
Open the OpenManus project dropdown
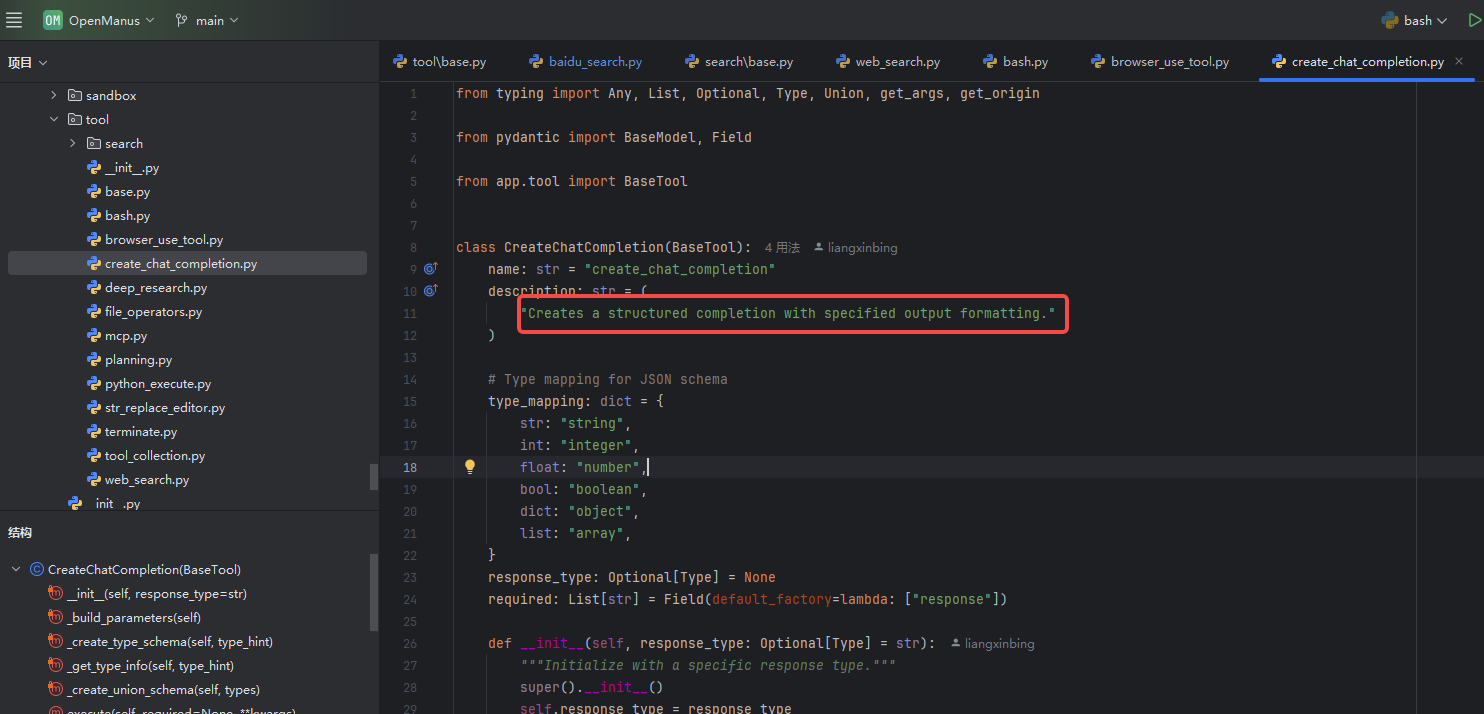point(111,20)
